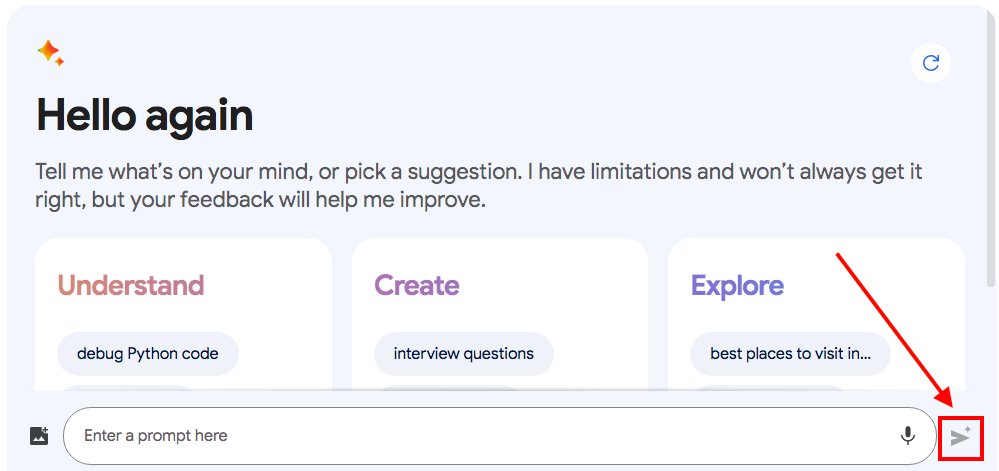Click the cut-off chip below 'interview questions'
999x471 pixels.
pyautogui.click(x=449, y=388)
